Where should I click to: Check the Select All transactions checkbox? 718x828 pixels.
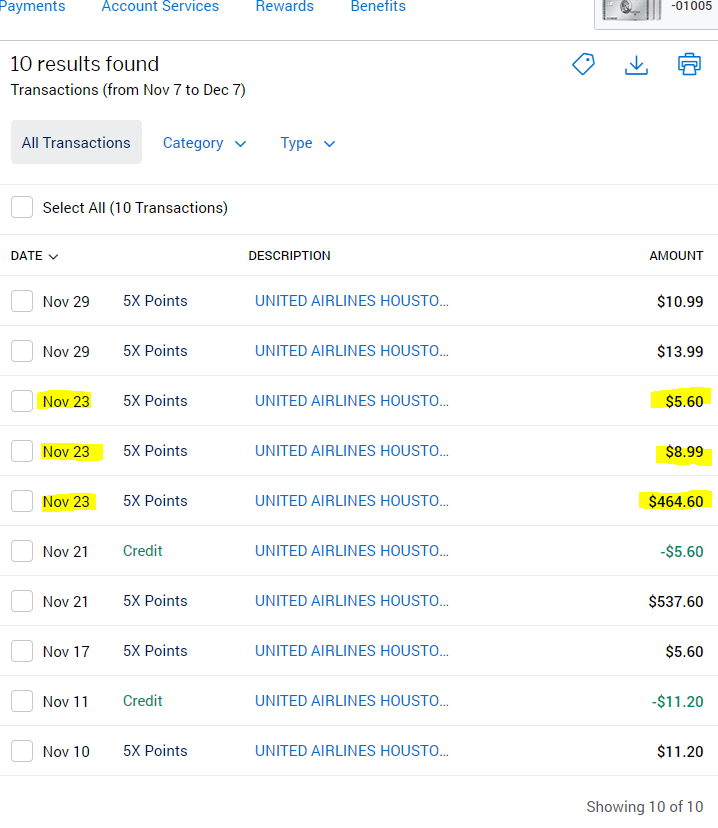(x=22, y=208)
